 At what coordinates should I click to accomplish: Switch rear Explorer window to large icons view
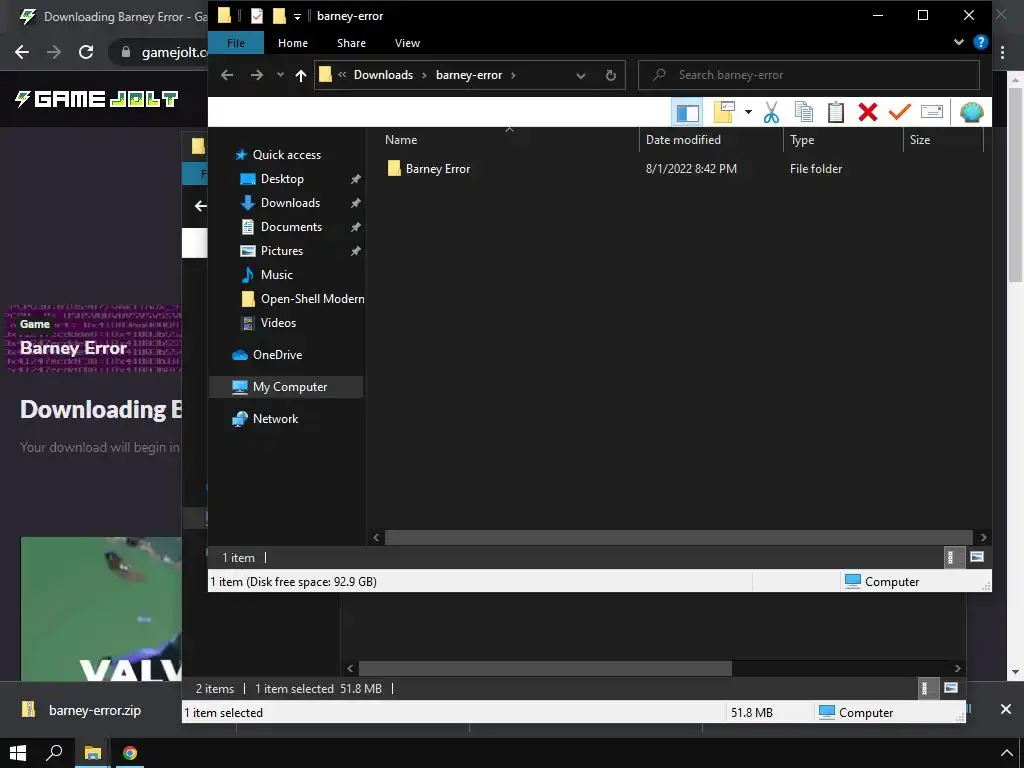(x=951, y=688)
